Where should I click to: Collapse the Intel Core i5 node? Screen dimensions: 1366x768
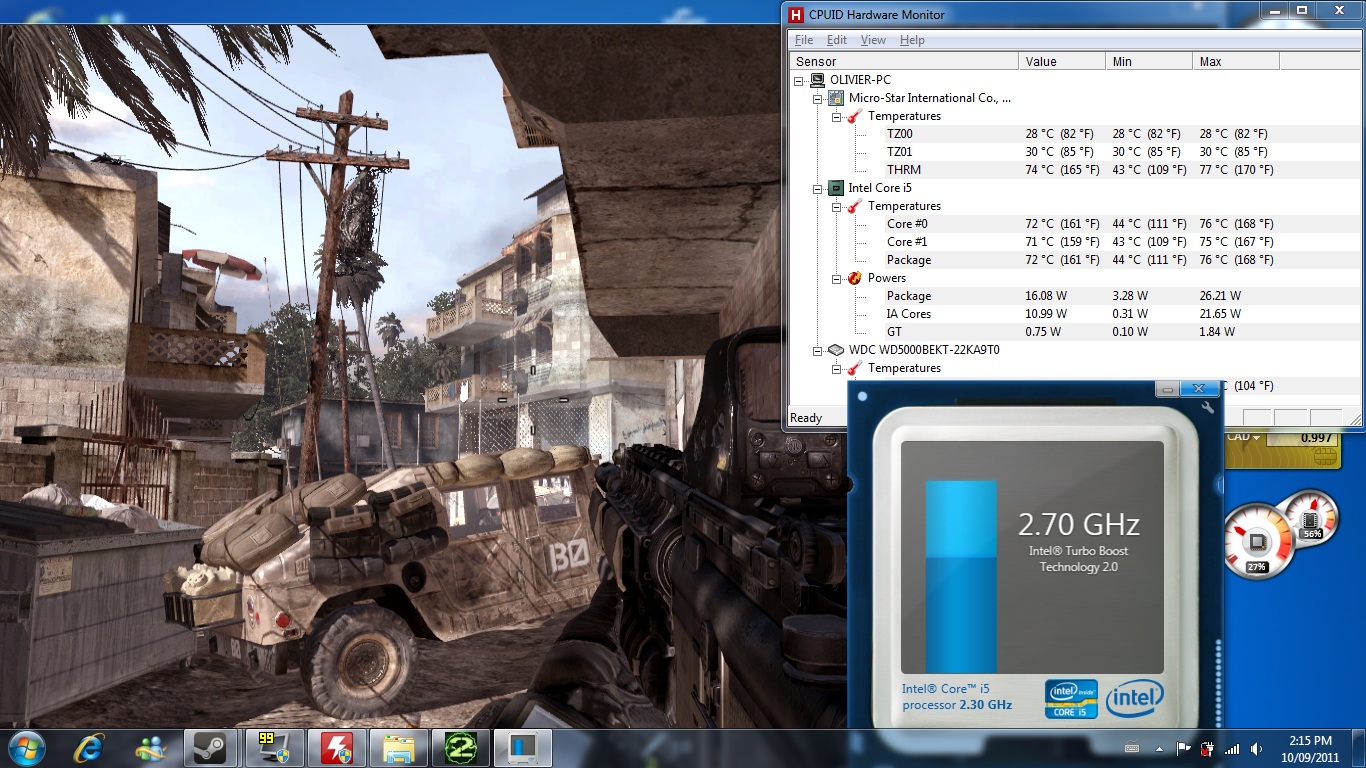[818, 188]
